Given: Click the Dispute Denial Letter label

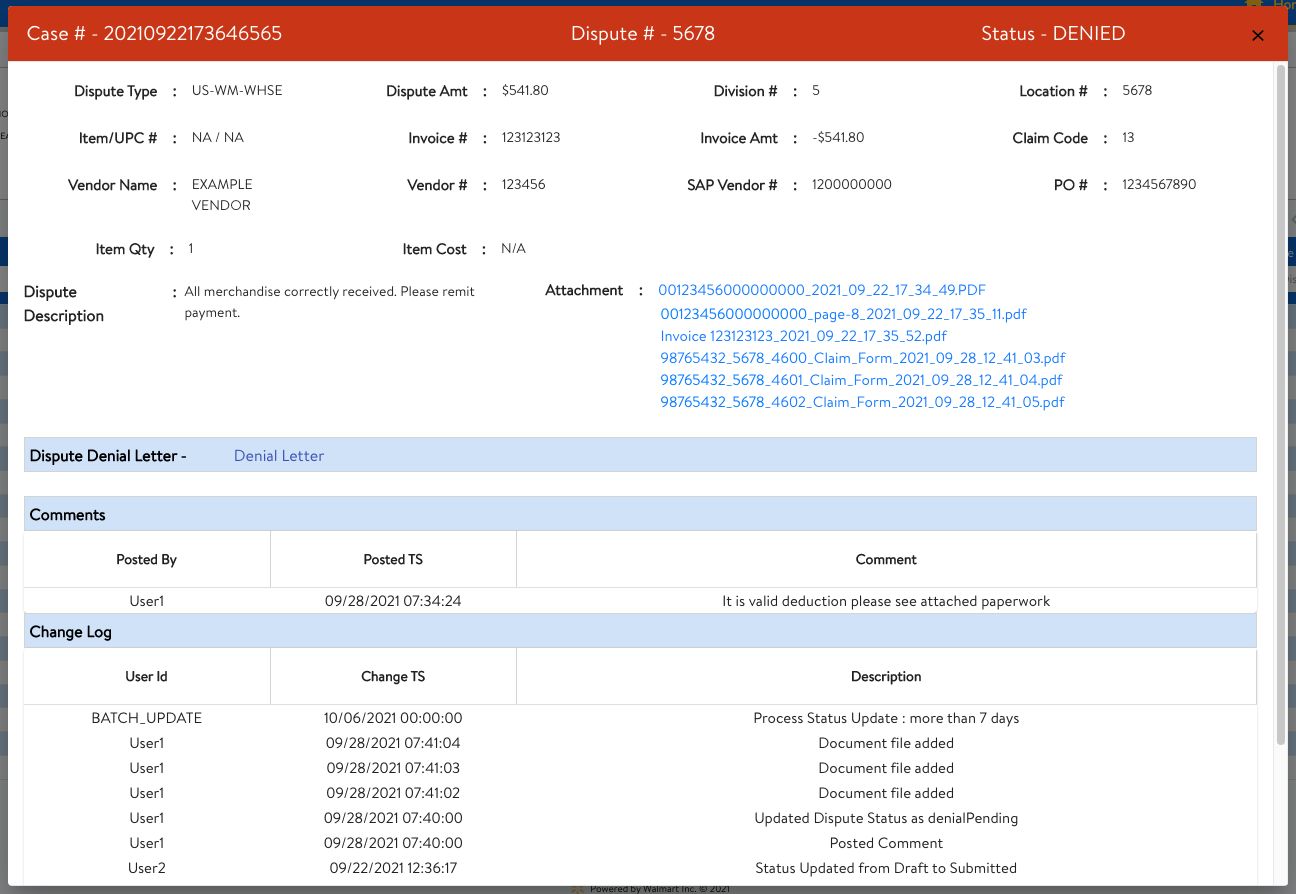Looking at the screenshot, I should coord(108,455).
